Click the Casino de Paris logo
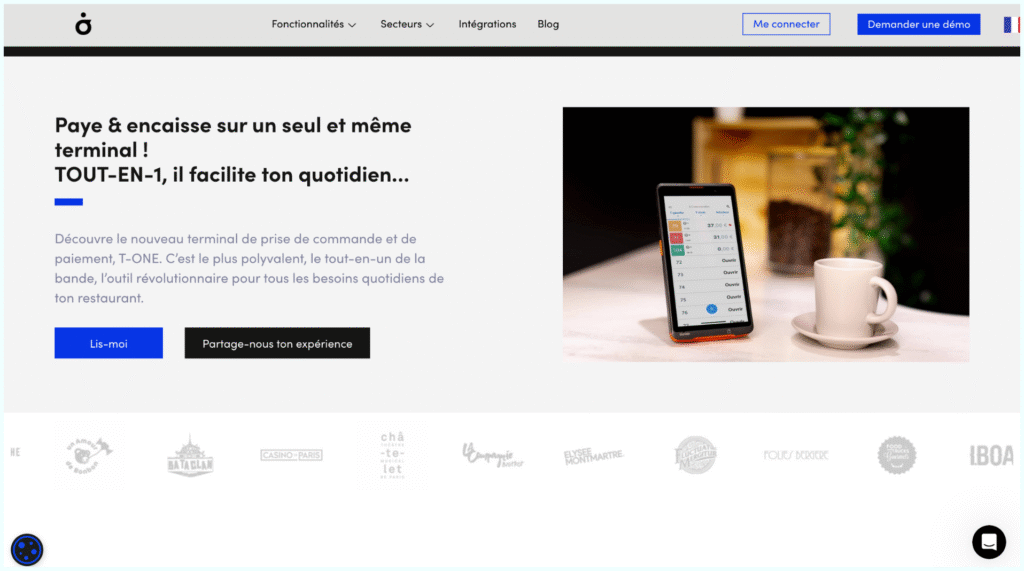Viewport: 1024px width, 571px height. coord(291,455)
